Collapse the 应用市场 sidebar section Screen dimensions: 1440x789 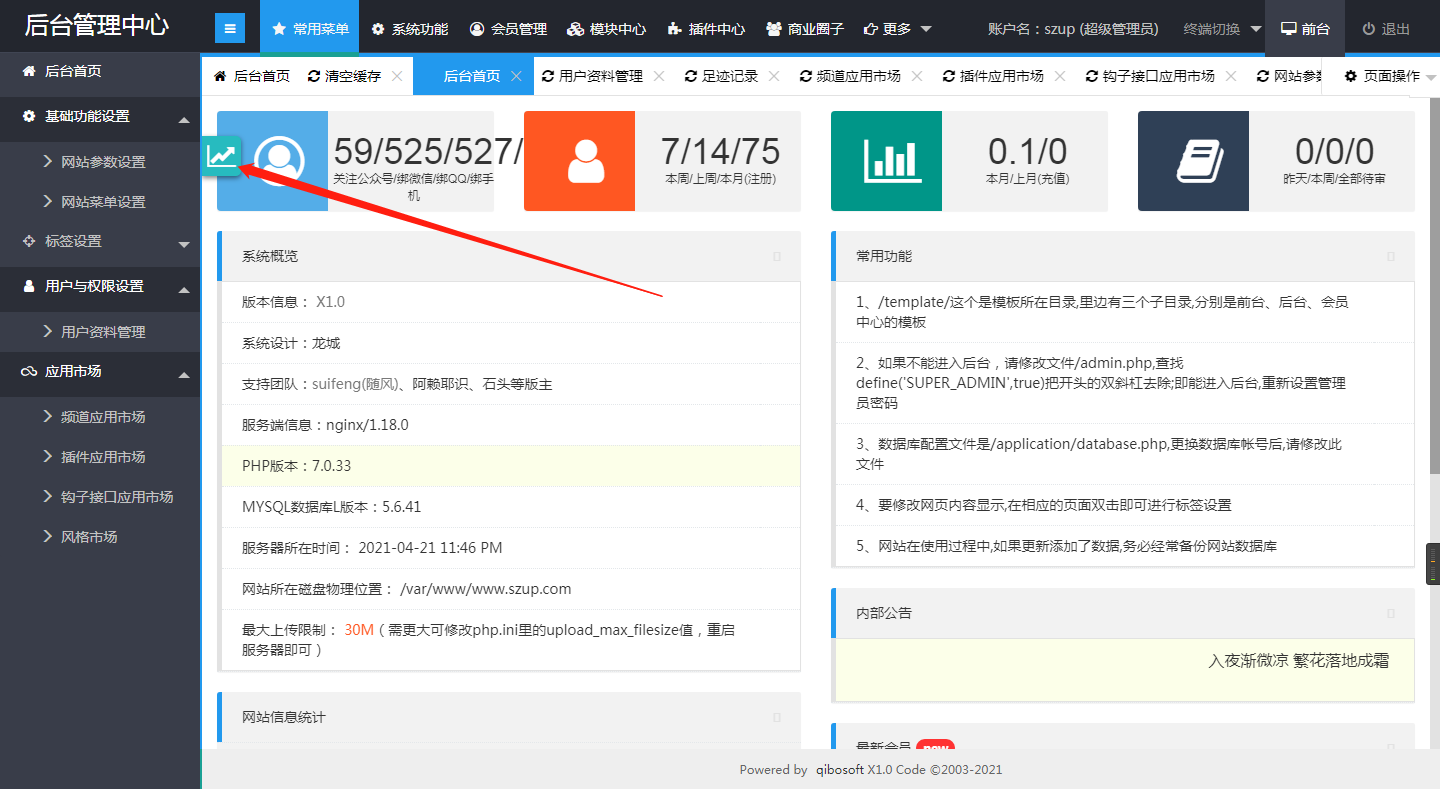tap(183, 374)
